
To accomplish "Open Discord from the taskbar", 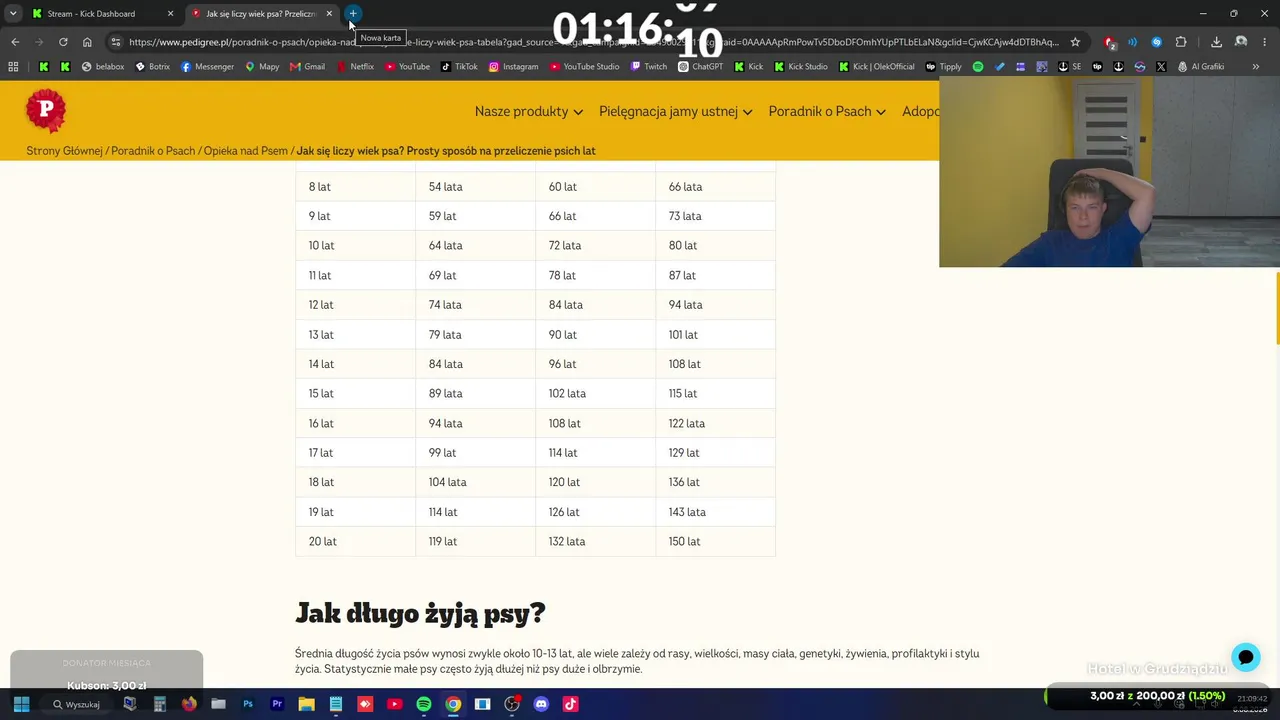I will (x=541, y=704).
